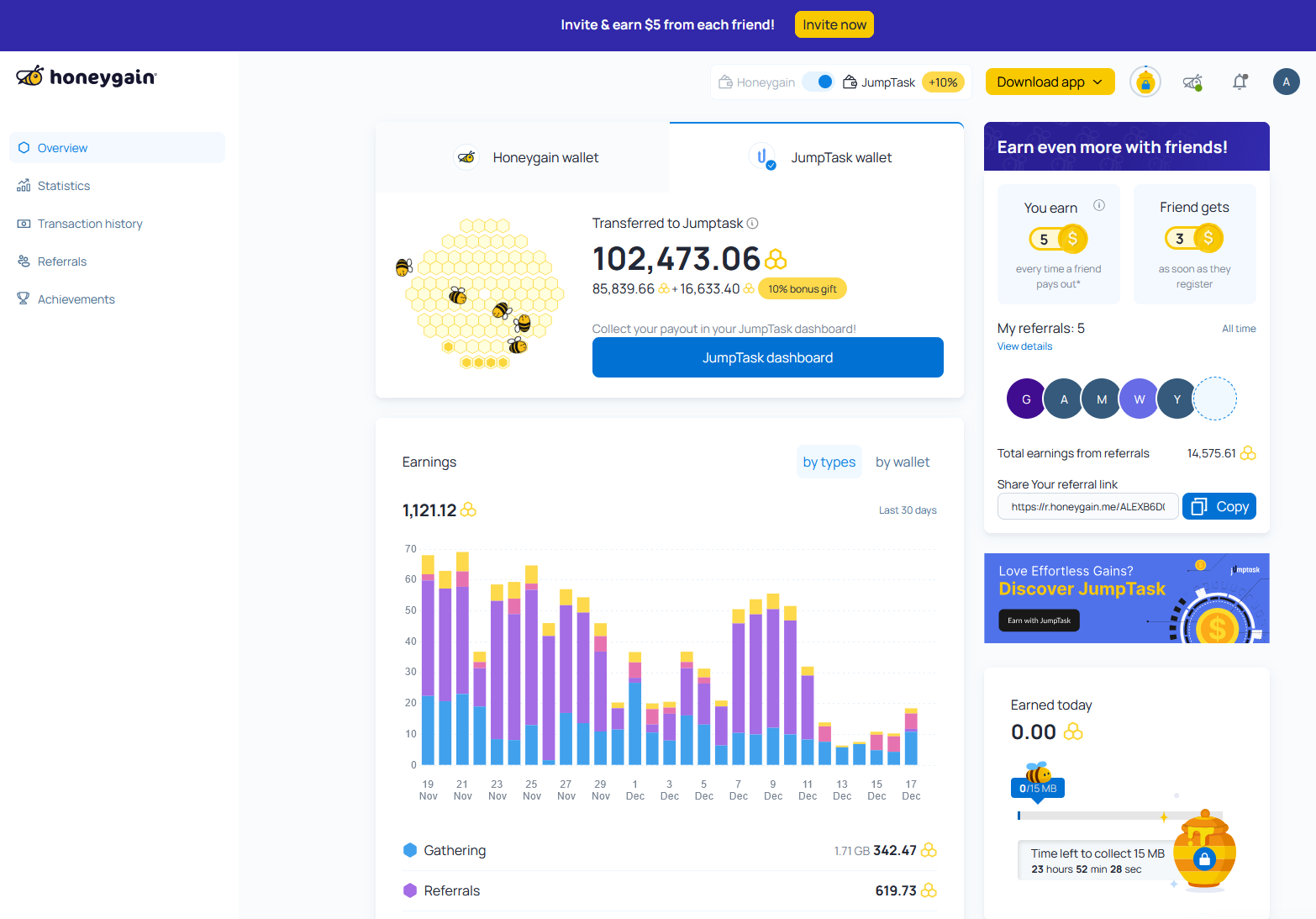Click the credits icon next to 1,121.12
Image resolution: width=1316 pixels, height=919 pixels.
[468, 510]
